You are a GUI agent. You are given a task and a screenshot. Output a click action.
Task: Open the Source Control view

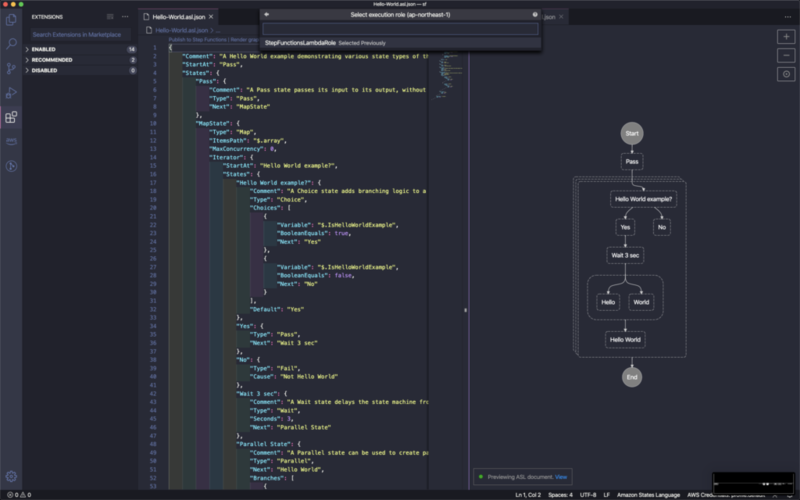(x=11, y=68)
